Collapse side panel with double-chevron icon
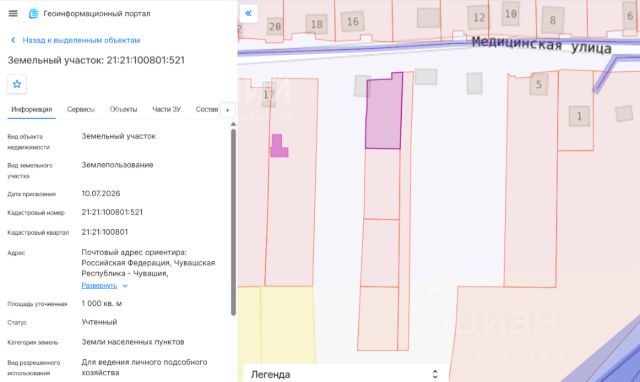 tap(249, 13)
